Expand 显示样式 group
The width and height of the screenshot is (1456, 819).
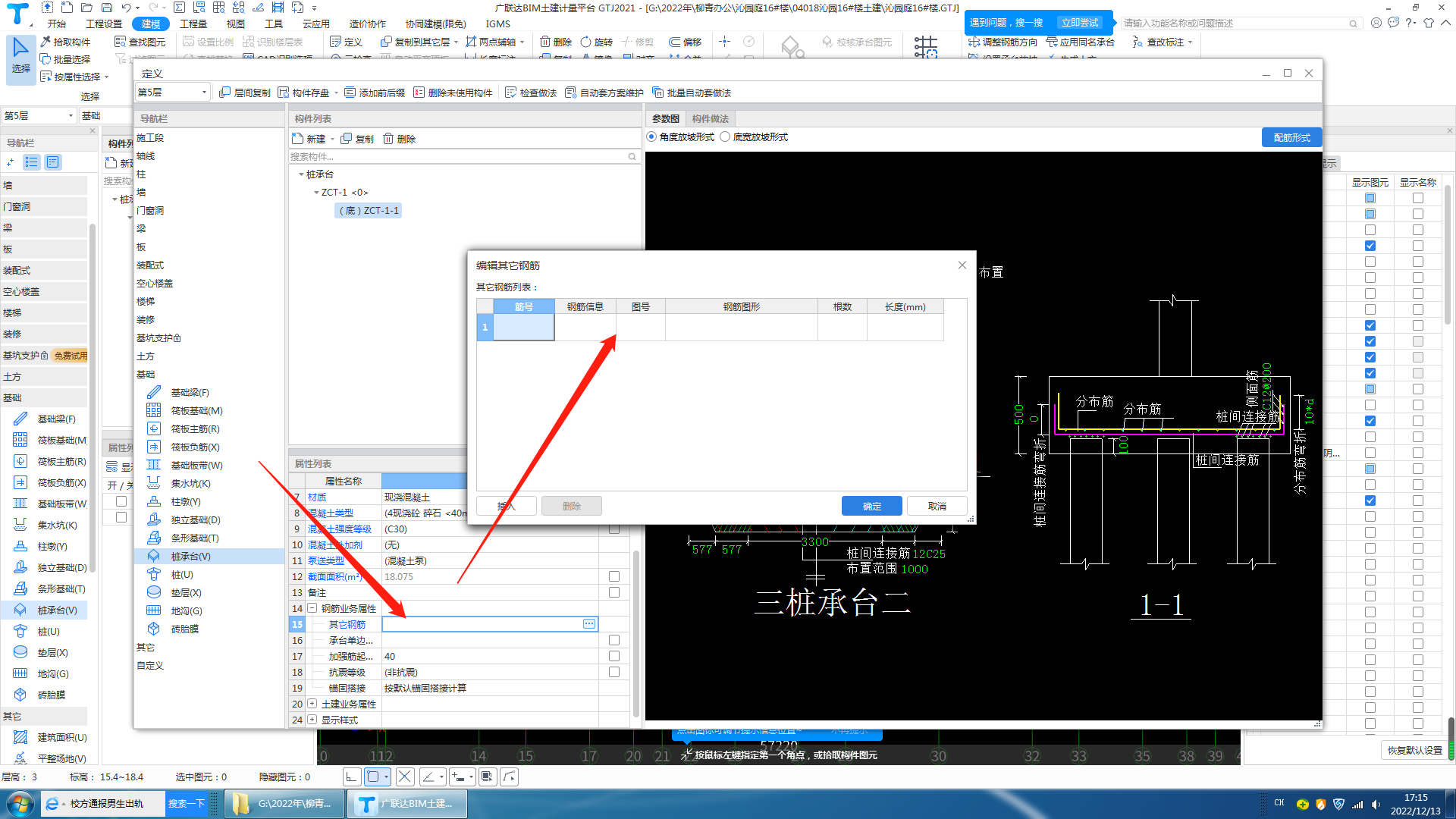click(x=312, y=720)
